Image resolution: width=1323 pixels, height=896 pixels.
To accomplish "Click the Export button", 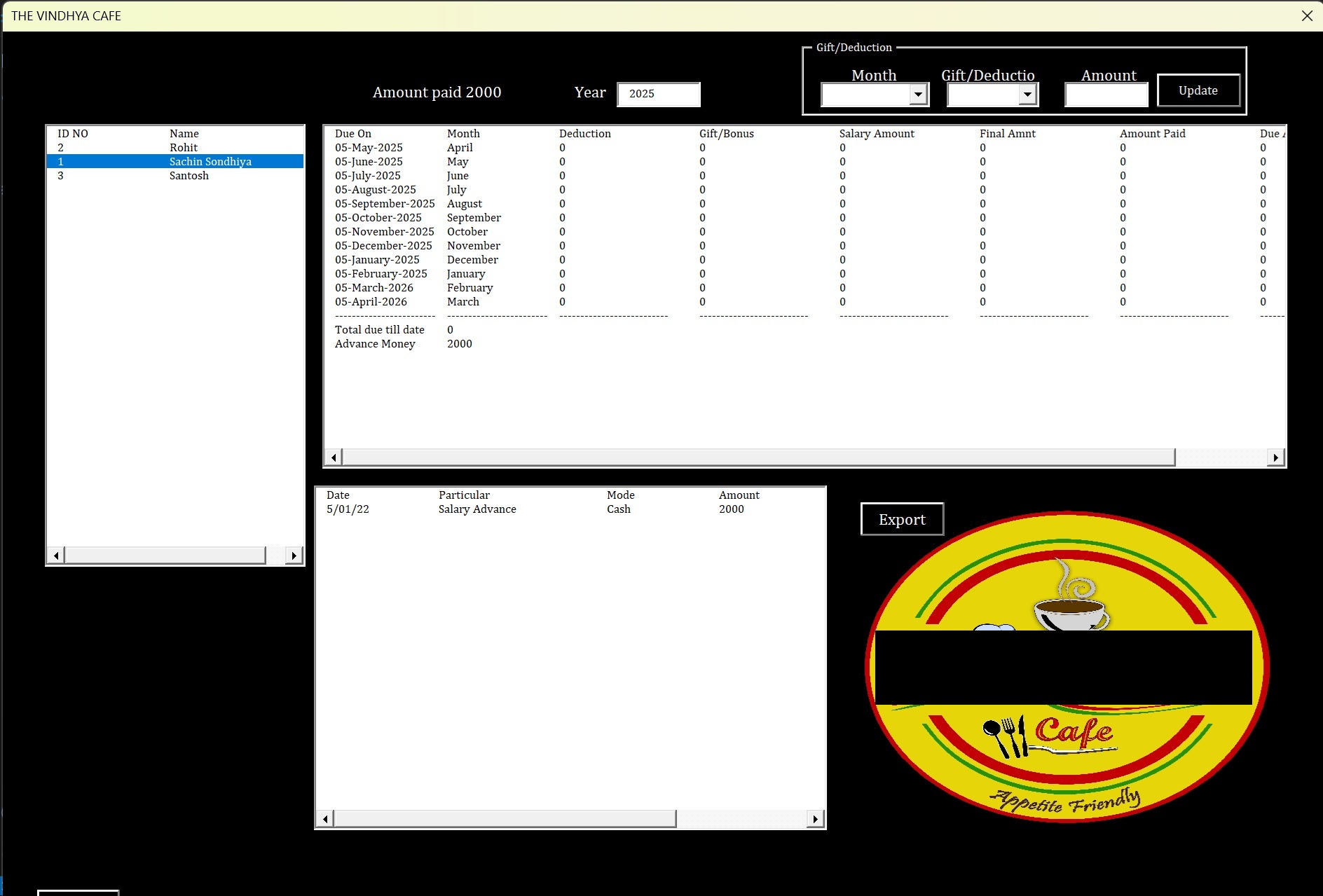I will [902, 519].
